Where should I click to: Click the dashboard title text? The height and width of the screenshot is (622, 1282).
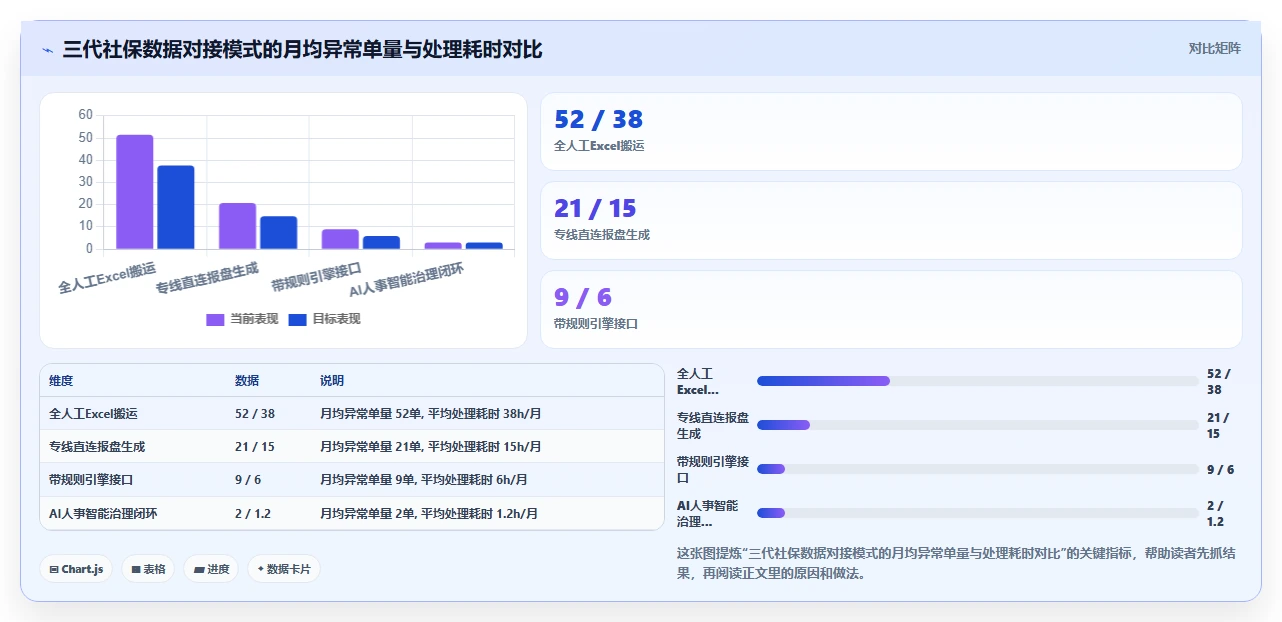coord(302,49)
